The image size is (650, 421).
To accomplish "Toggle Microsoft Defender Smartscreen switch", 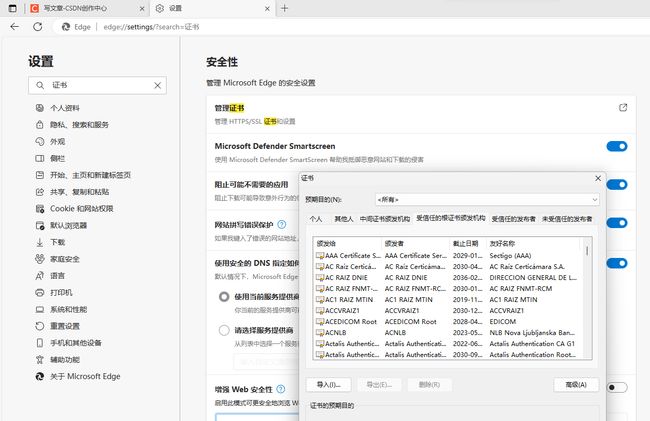I will pos(617,146).
